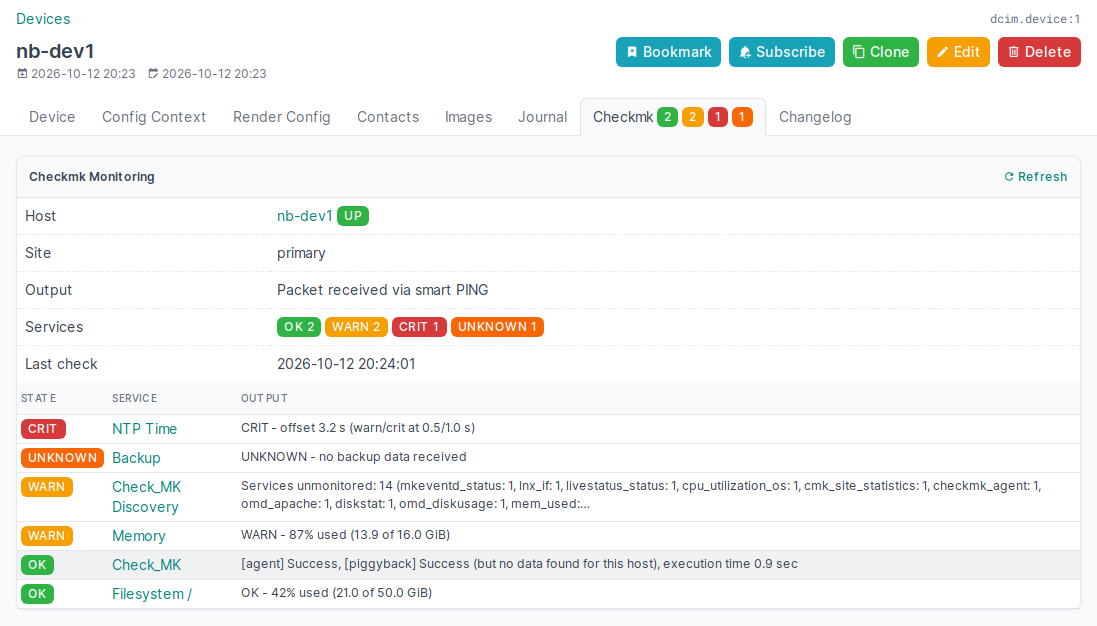The height and width of the screenshot is (626, 1097).
Task: Open the Render Config tab
Action: (x=281, y=117)
